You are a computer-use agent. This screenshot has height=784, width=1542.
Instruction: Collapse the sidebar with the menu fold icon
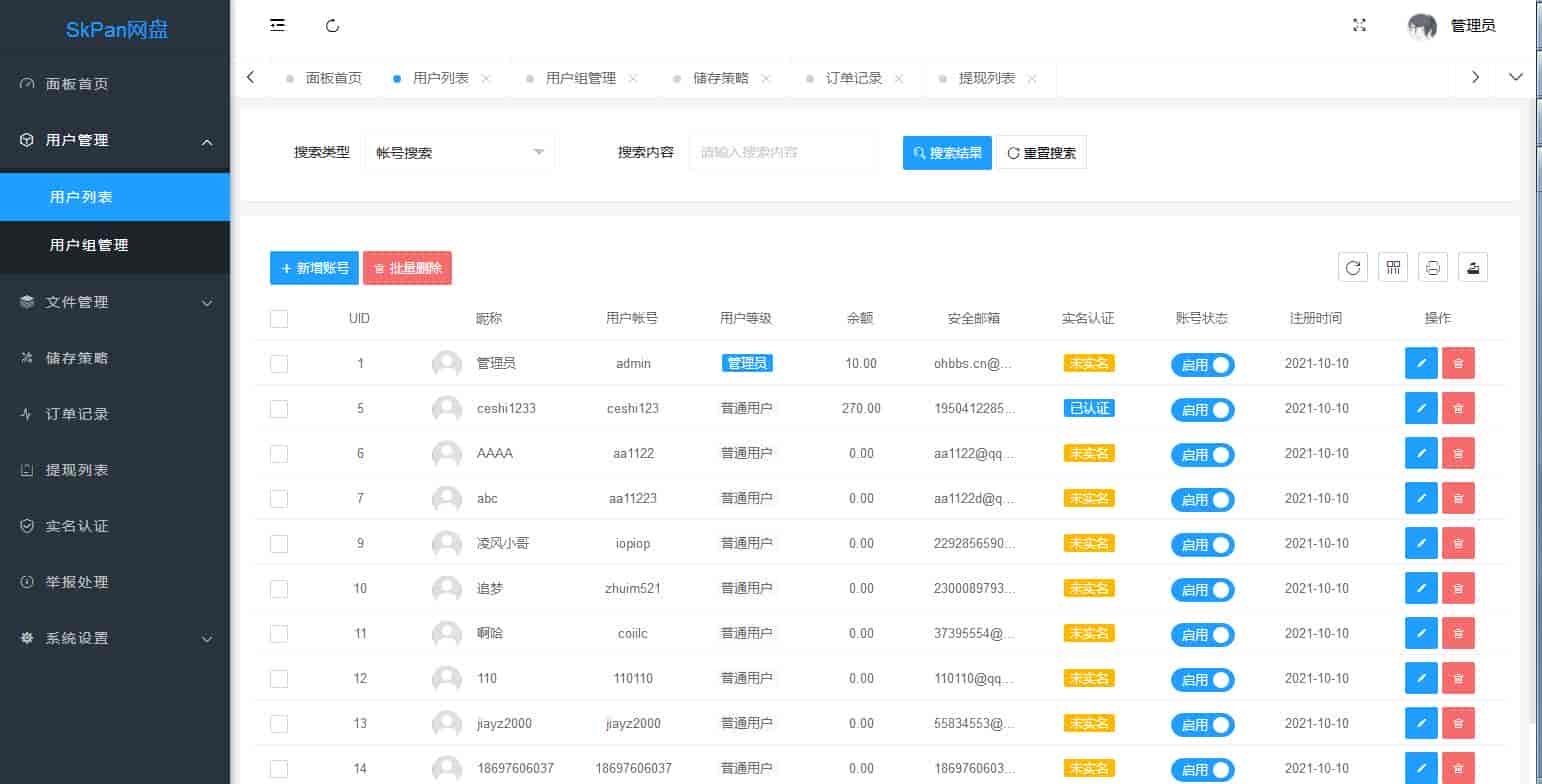click(278, 26)
